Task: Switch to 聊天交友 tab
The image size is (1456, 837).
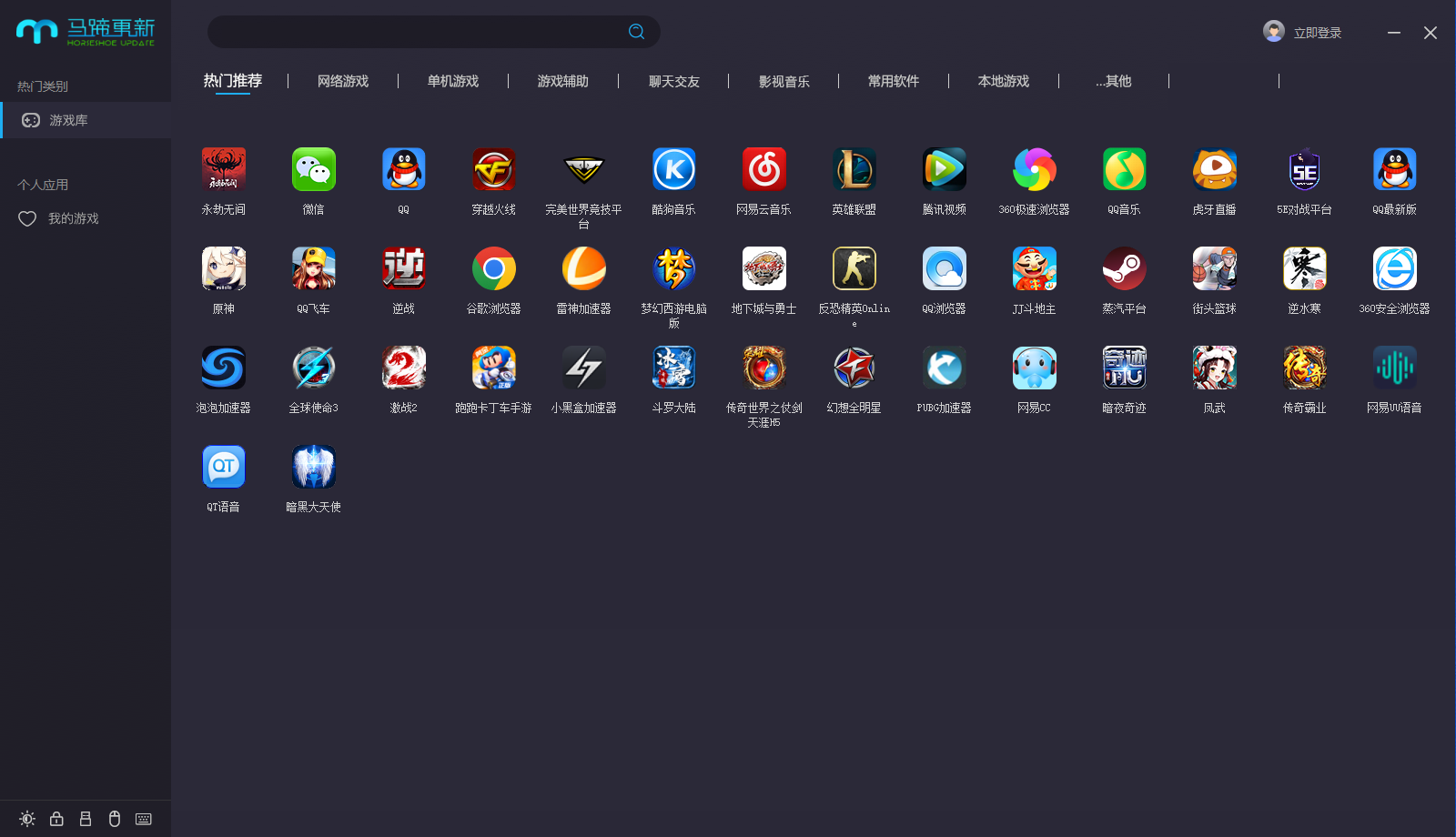Action: point(674,82)
